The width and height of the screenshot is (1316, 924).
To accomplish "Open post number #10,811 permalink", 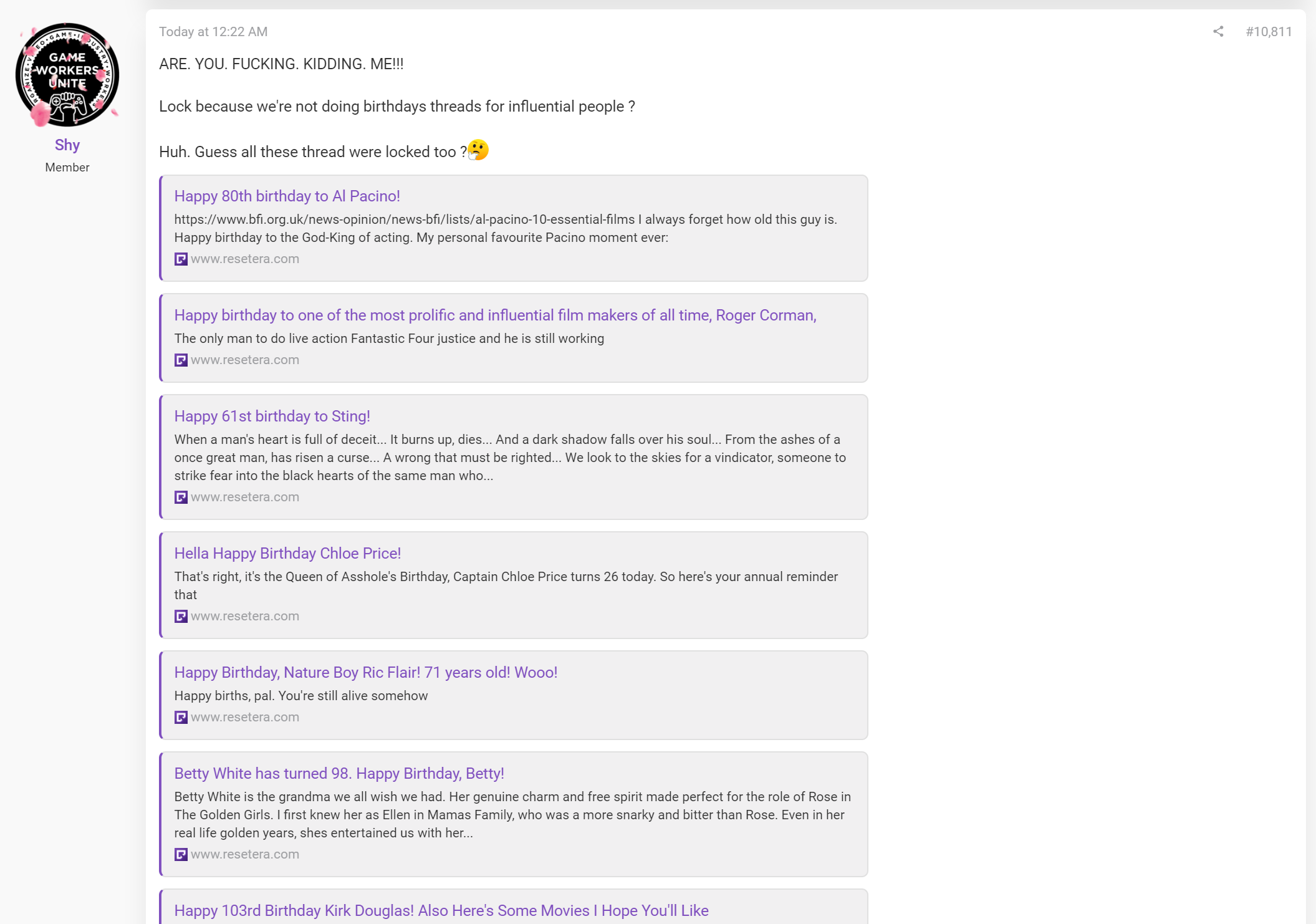I will pyautogui.click(x=1269, y=31).
